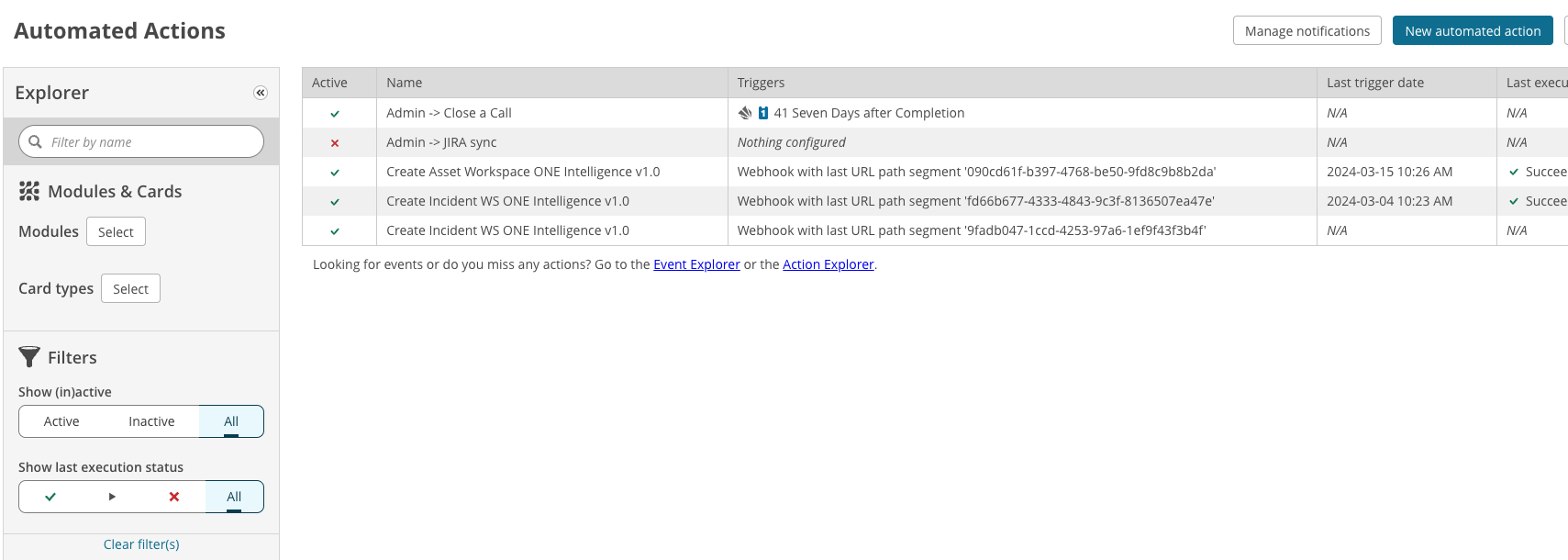The width and height of the screenshot is (1568, 560).
Task: Click the magnifier icon in the filter search box
Action: coord(35,141)
